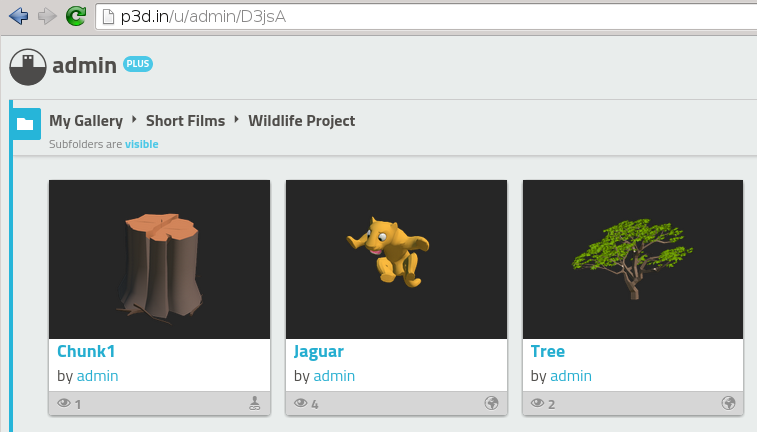Click the view count 1 on Chunk1
The height and width of the screenshot is (432, 757).
(x=78, y=404)
